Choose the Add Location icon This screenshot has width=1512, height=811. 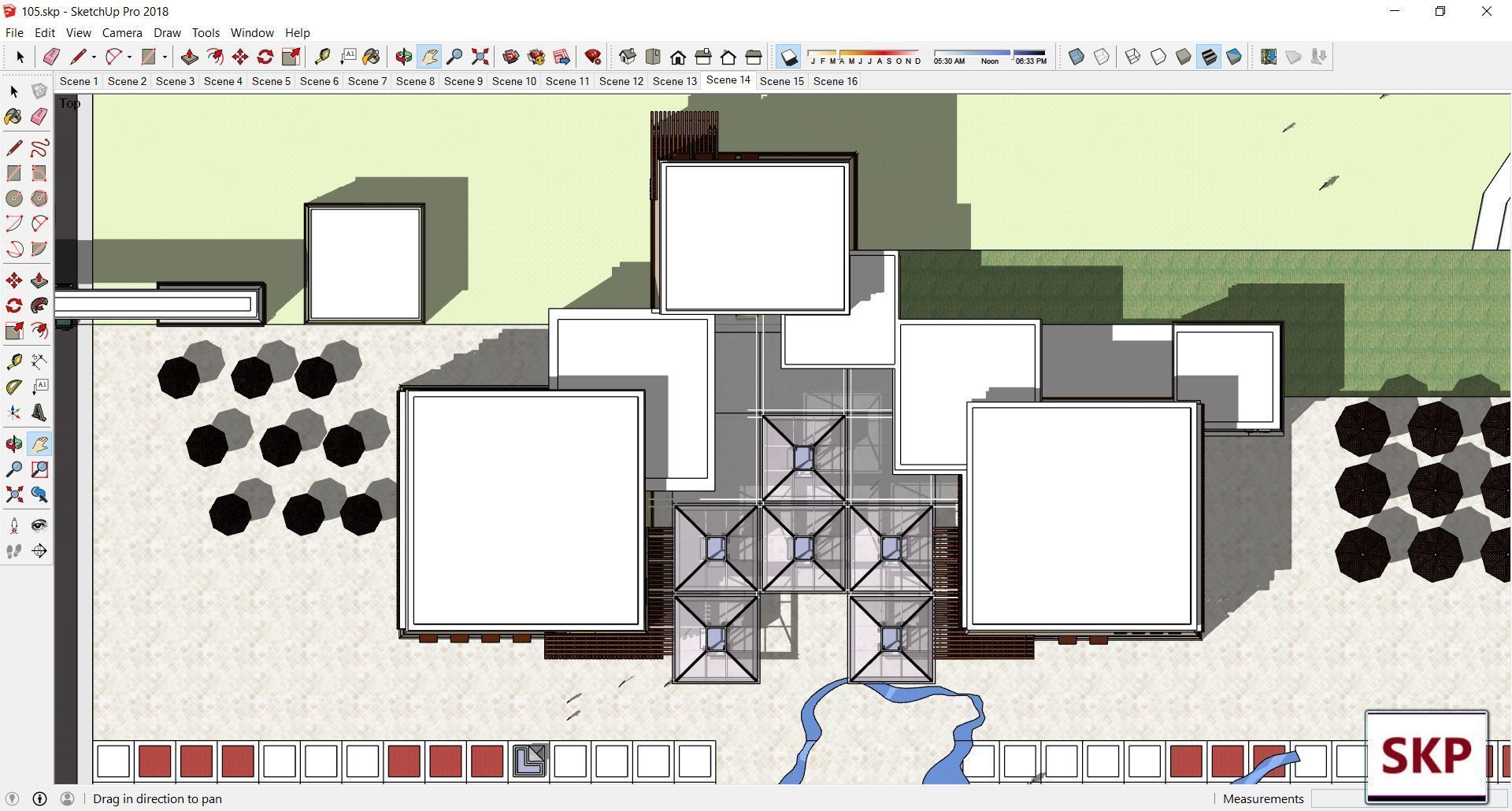click(x=1268, y=57)
